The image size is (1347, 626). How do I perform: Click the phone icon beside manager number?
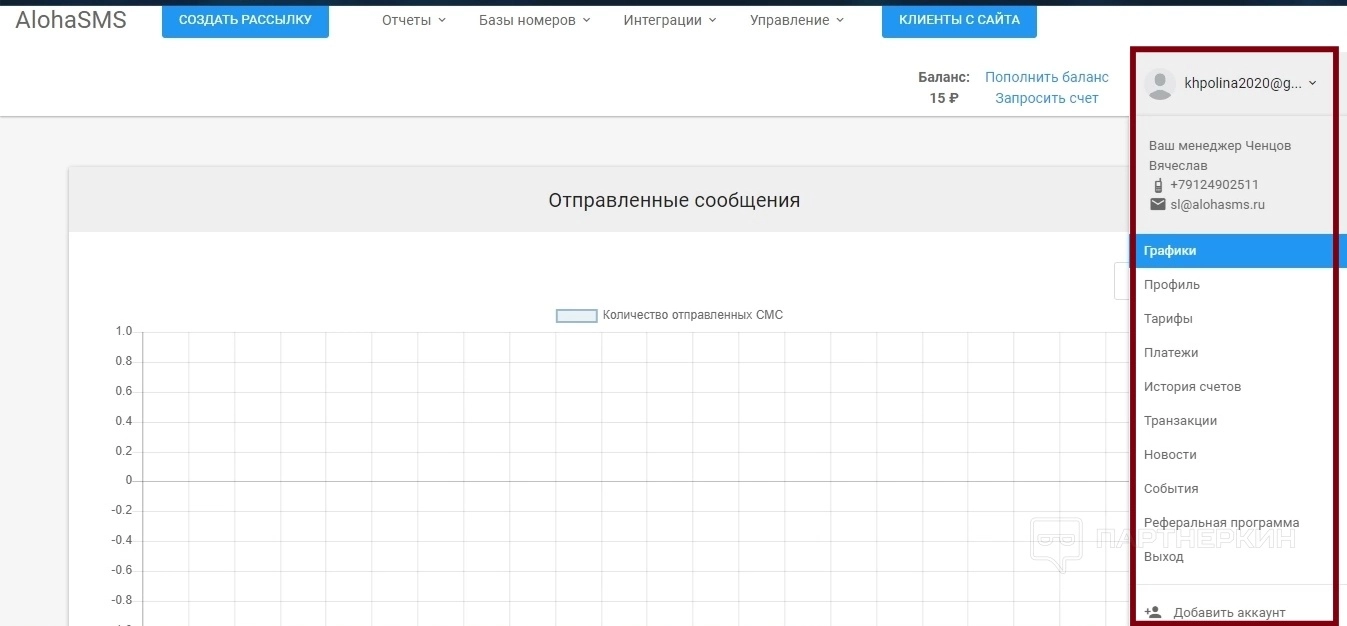pos(1158,185)
